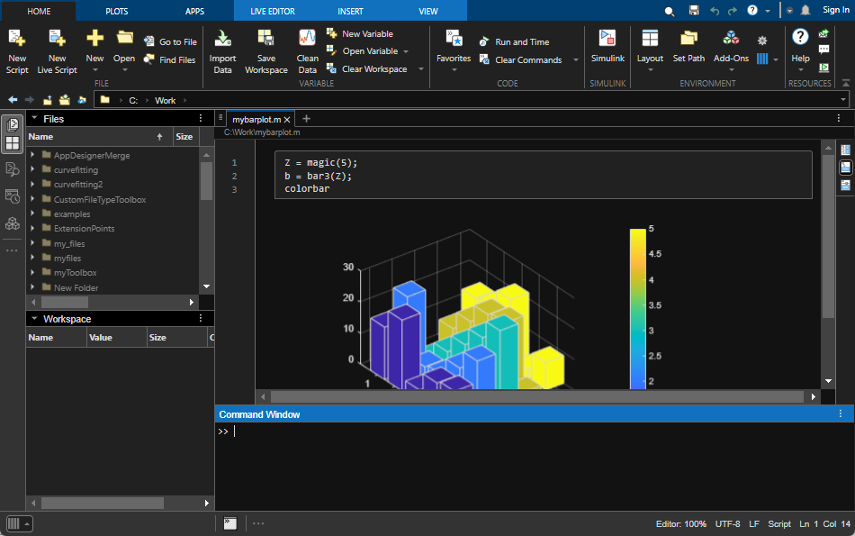Open the LIVE EDITOR tab
The image size is (855, 536).
[x=272, y=11]
